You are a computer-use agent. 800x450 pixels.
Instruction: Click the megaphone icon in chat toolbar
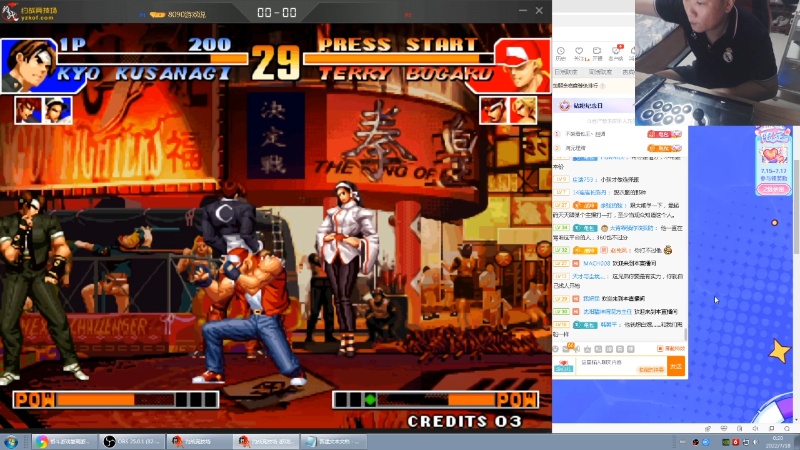[x=577, y=349]
